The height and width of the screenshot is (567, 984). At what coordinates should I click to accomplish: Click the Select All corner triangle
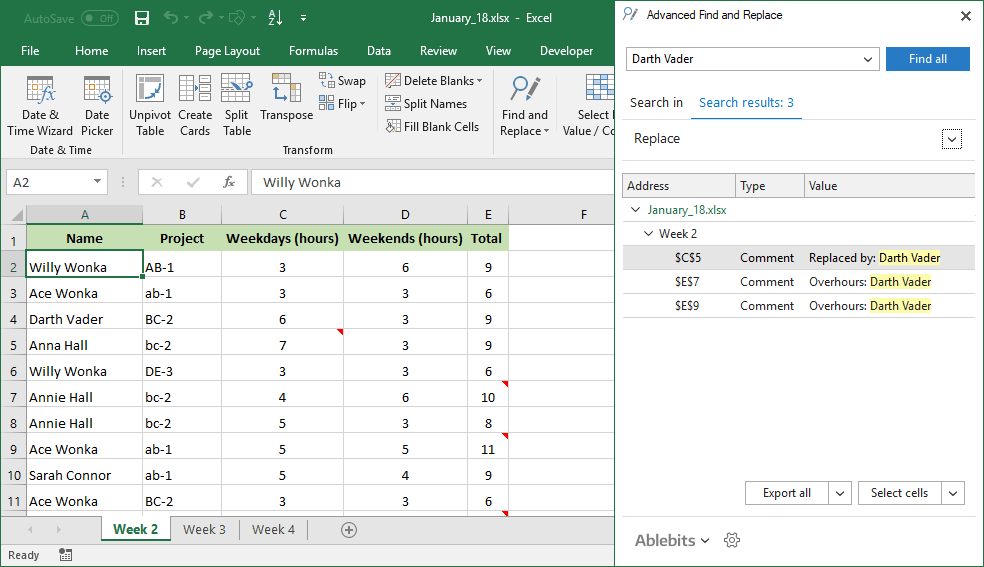(17, 215)
